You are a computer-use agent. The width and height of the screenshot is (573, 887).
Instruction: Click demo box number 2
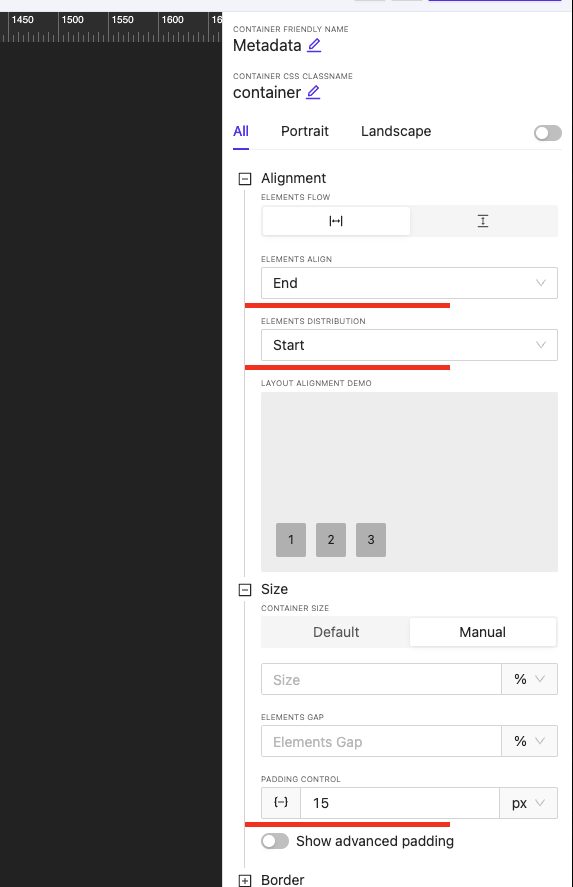(x=331, y=540)
